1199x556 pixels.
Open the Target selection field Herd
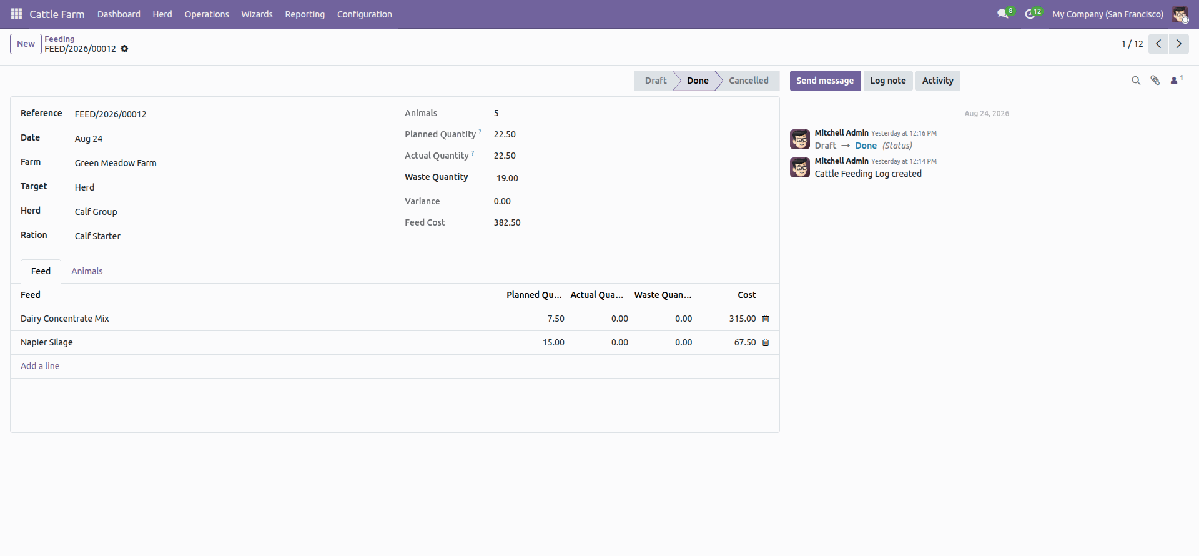pos(227,187)
